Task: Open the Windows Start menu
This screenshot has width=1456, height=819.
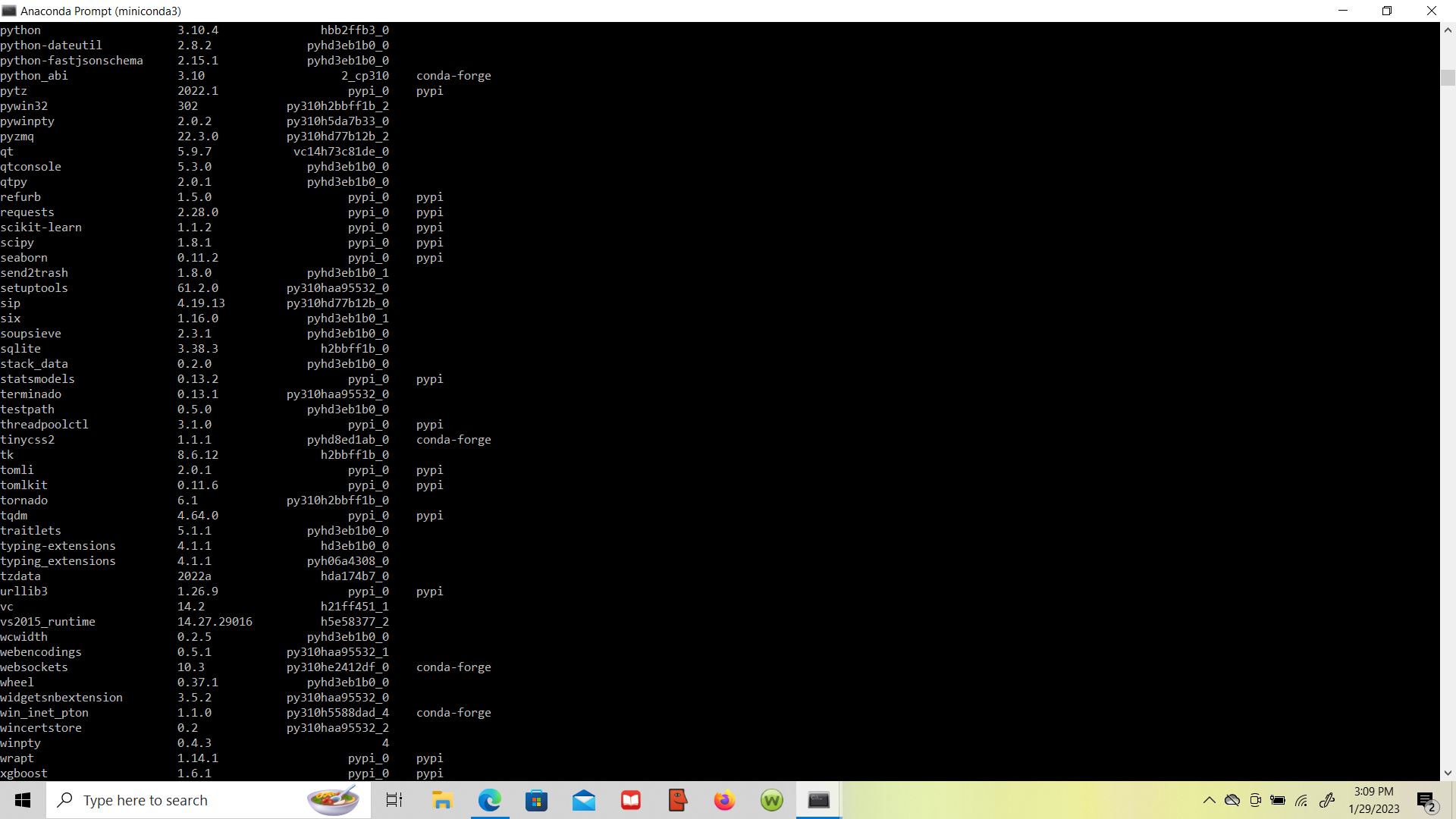Action: 23,800
